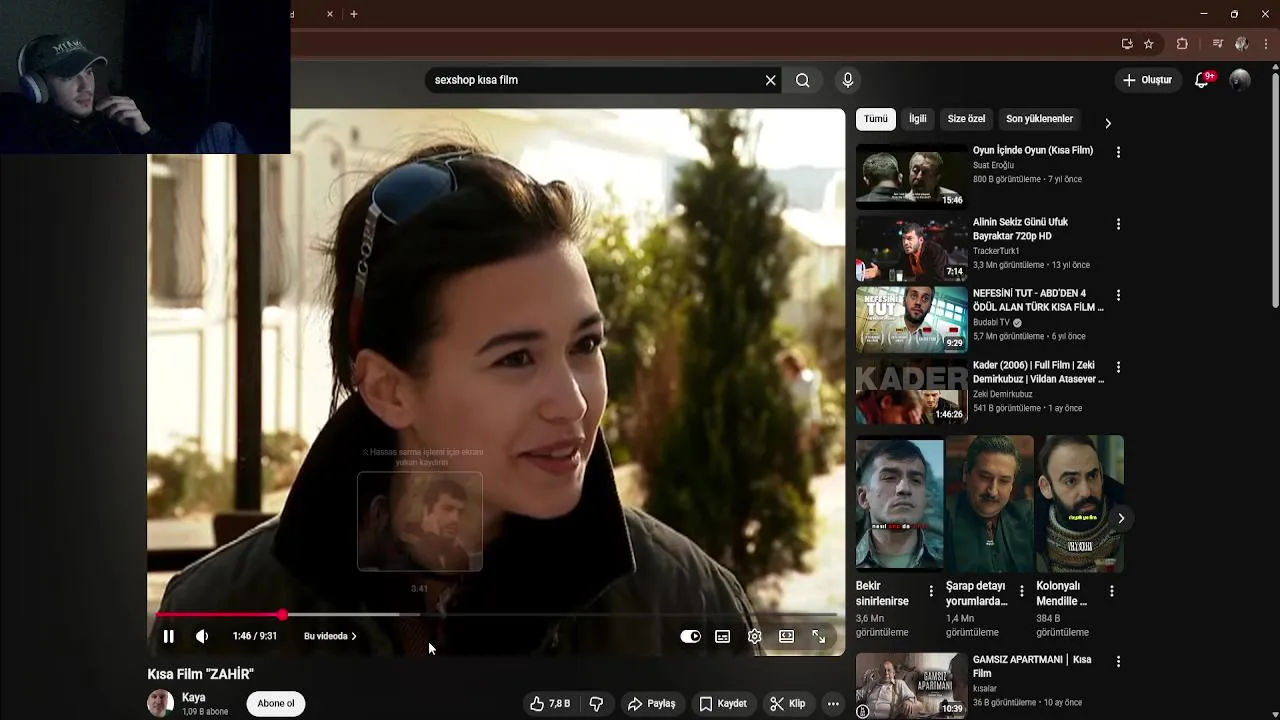Open the 'Kader (2006) Full Film' title link
This screenshot has width=1280, height=720.
pyautogui.click(x=1038, y=372)
